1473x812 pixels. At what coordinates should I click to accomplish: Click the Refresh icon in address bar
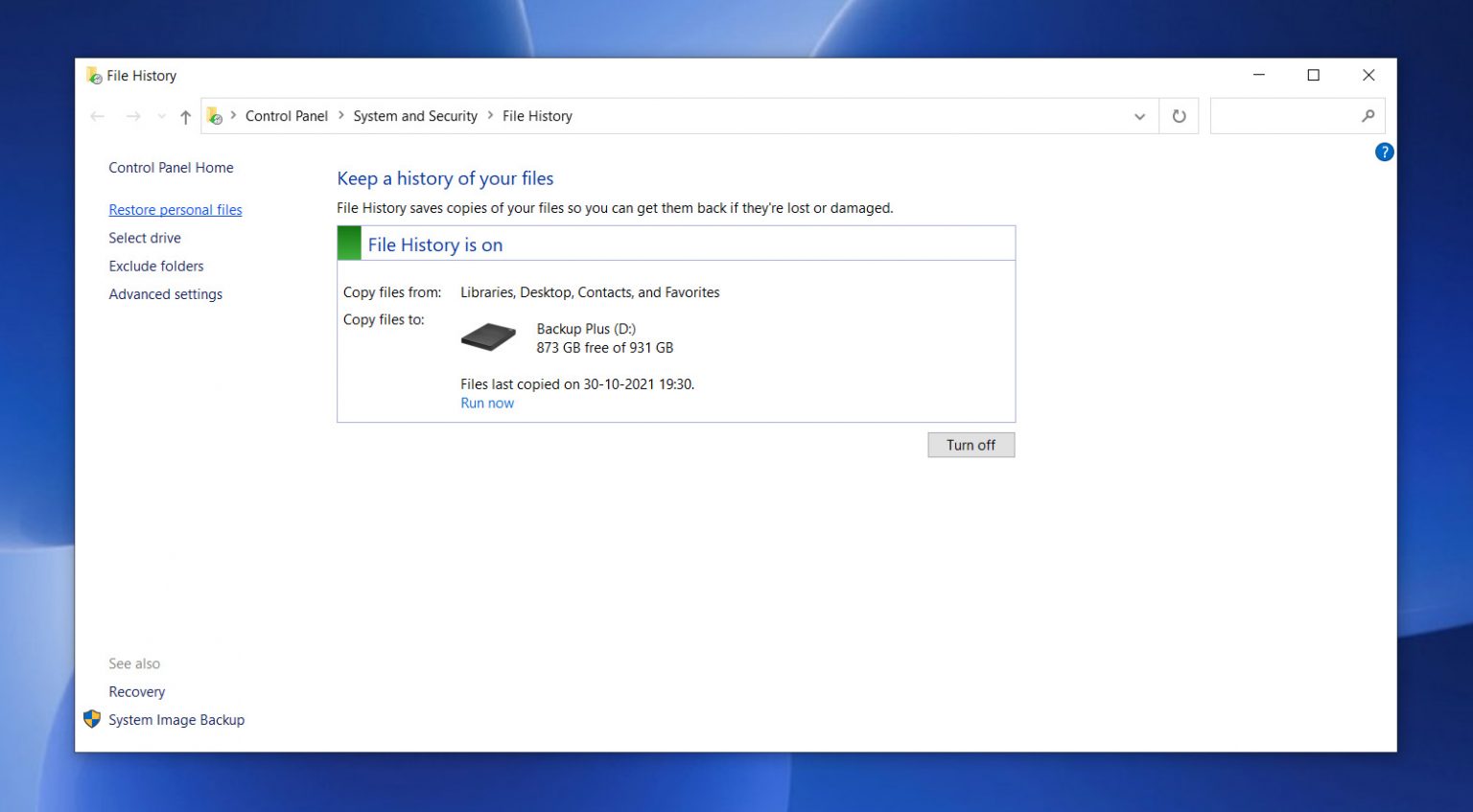click(x=1179, y=115)
